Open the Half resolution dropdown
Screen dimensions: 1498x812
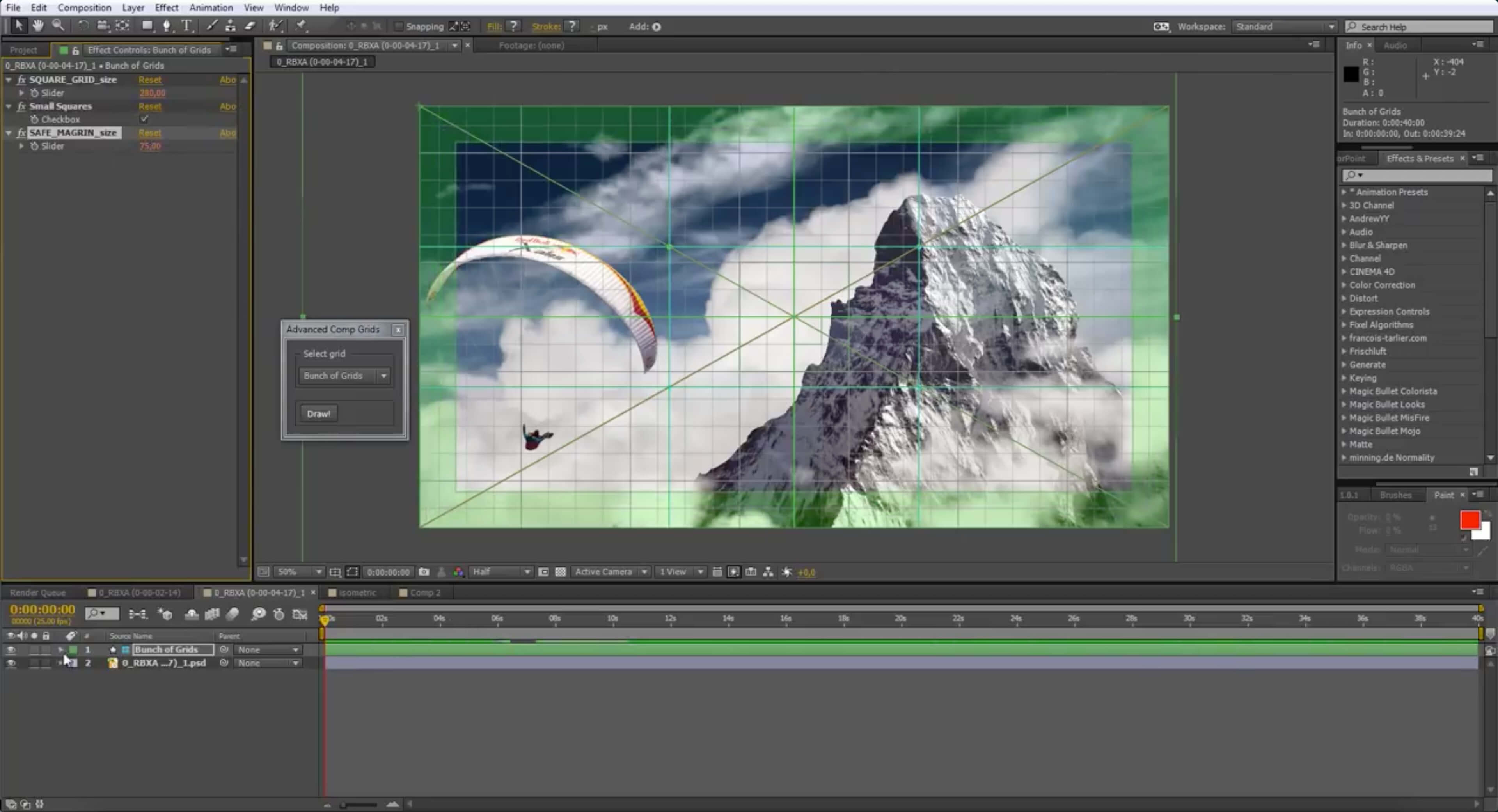coord(501,572)
